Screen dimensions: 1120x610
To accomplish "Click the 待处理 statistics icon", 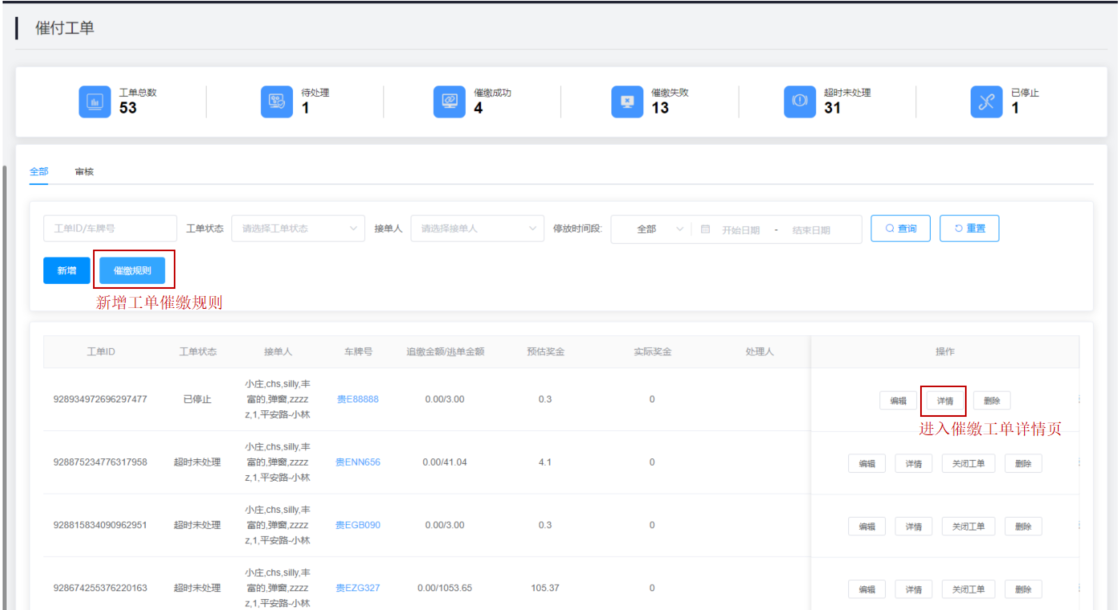I will (x=276, y=101).
